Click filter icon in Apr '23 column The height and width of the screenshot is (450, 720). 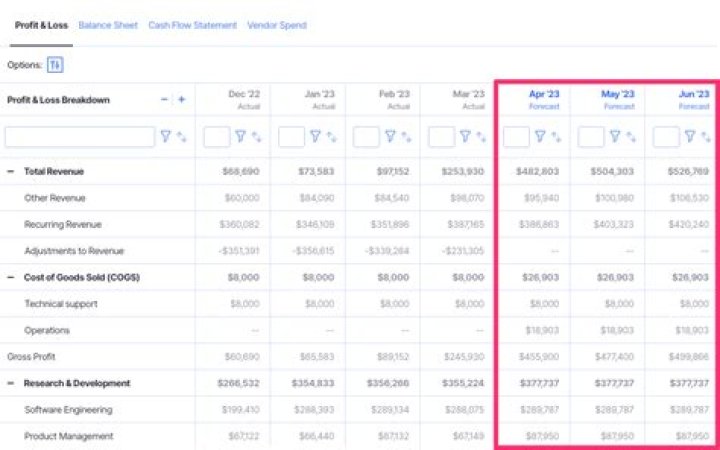coord(540,136)
